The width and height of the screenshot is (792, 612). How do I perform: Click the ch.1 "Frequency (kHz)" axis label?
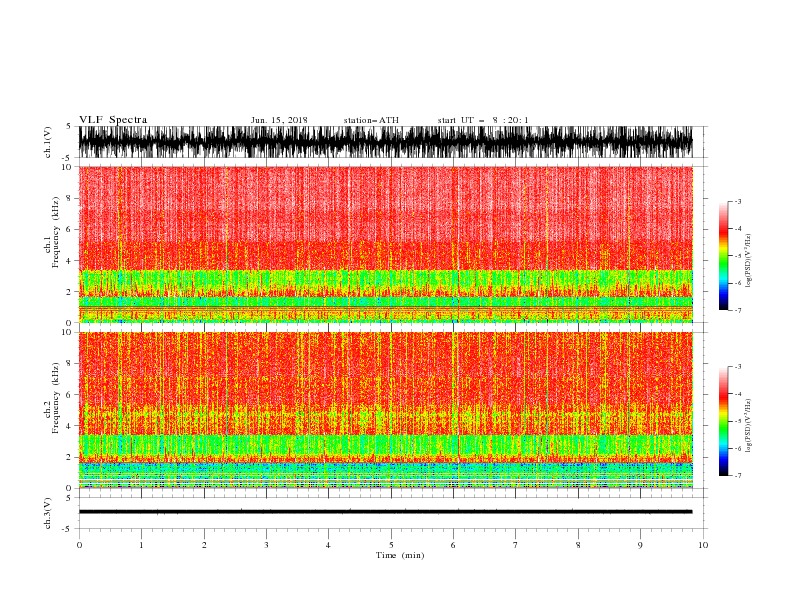pyautogui.click(x=56, y=232)
